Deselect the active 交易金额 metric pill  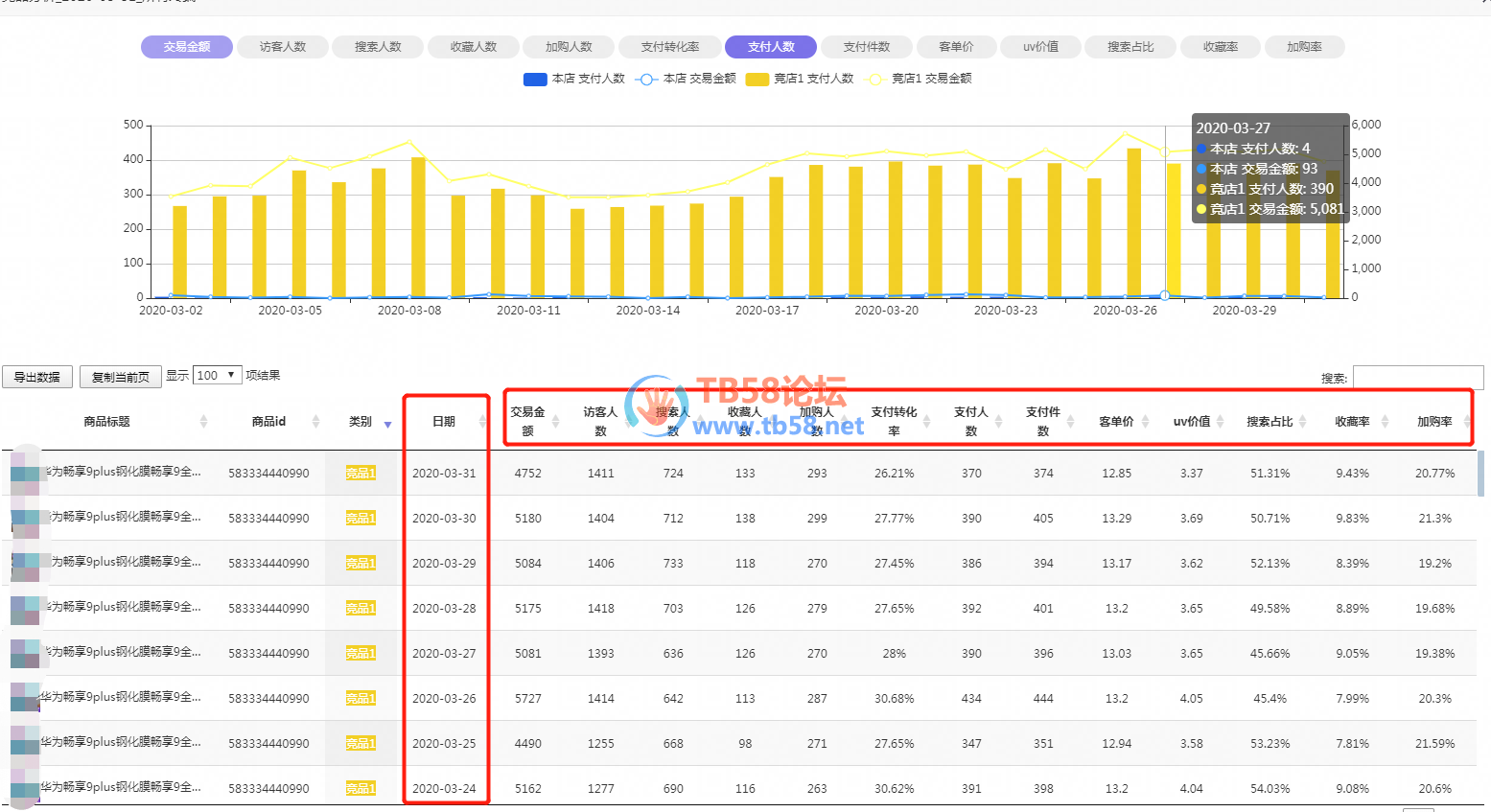tap(187, 47)
